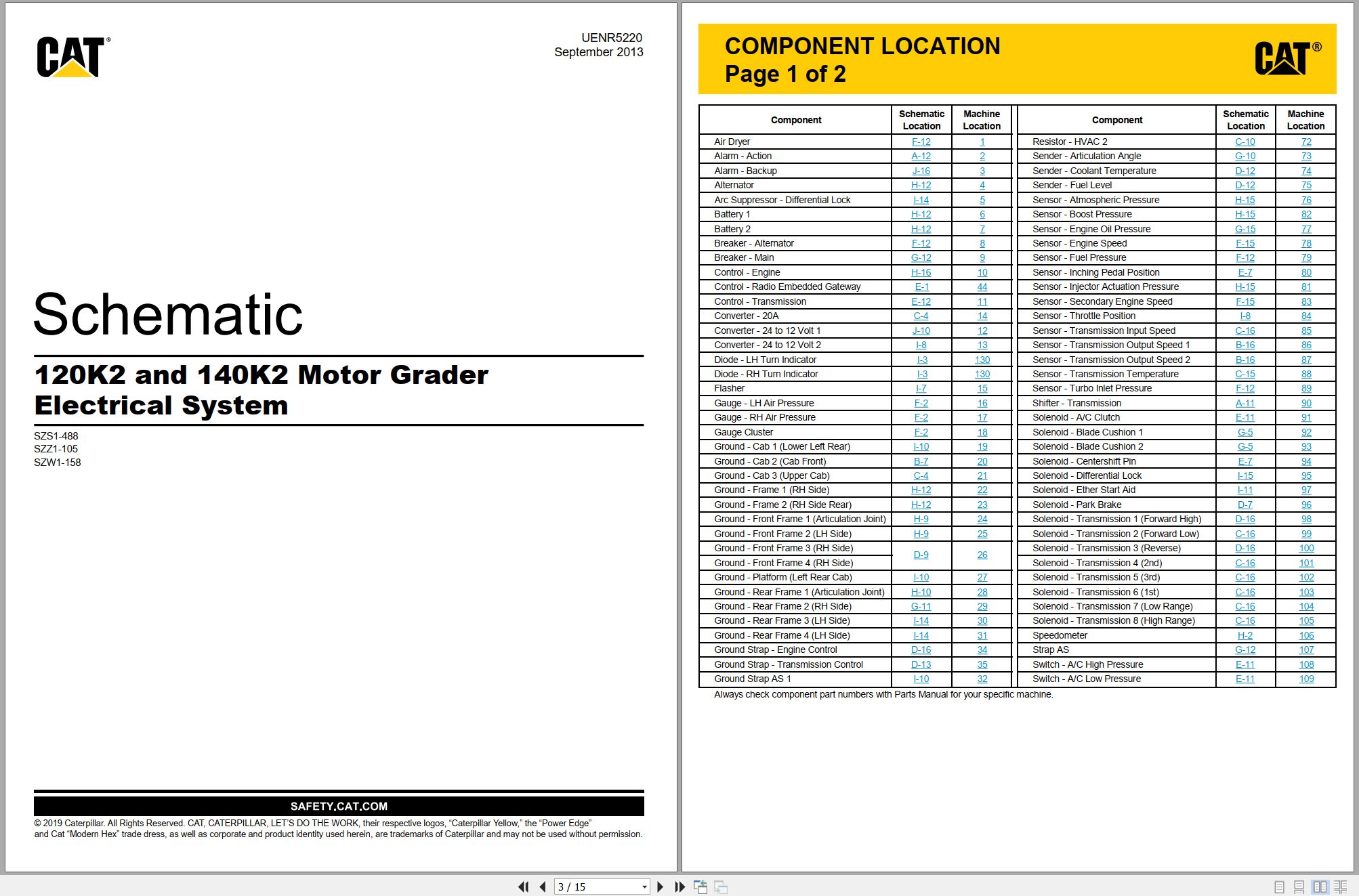Jump to the last page
The image size is (1359, 896).
tap(680, 887)
